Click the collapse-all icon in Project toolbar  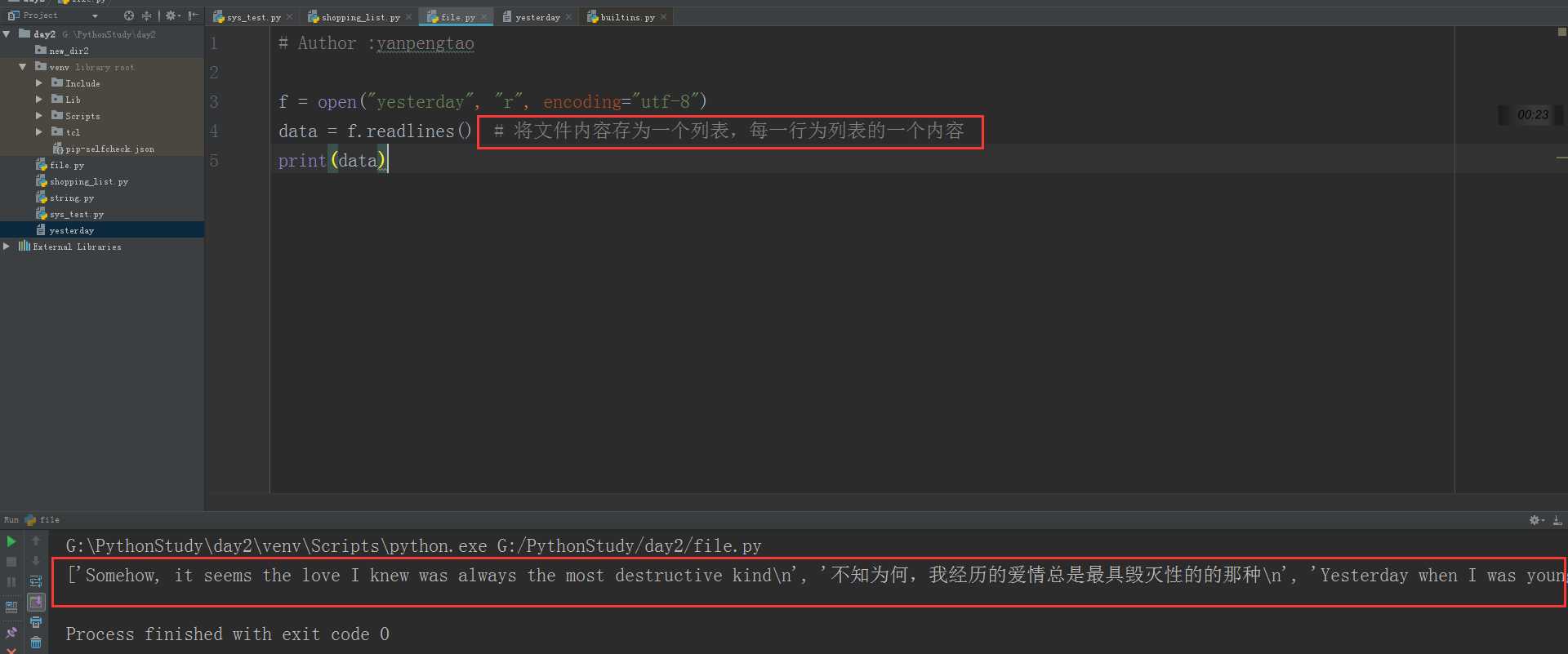tap(147, 16)
